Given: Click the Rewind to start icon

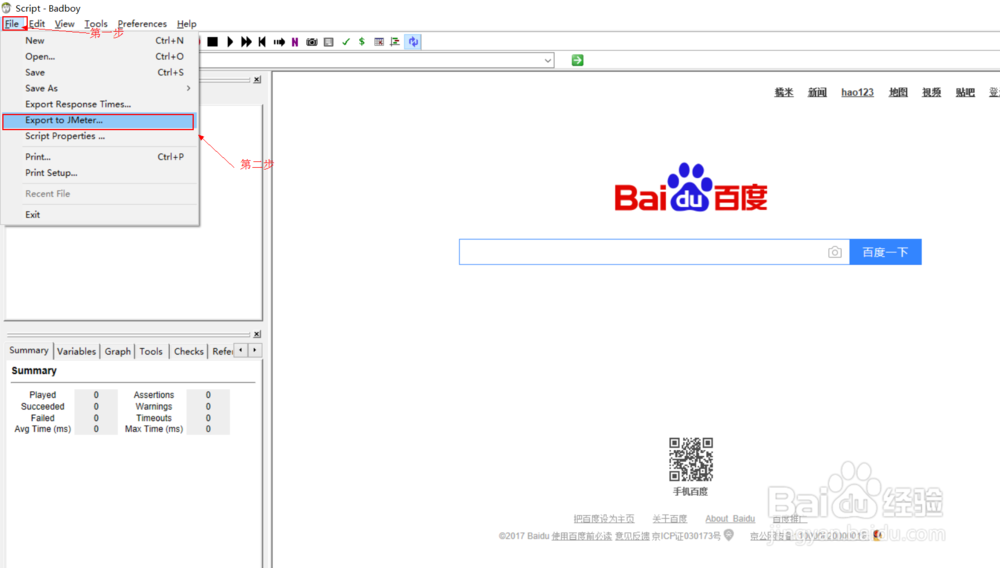Looking at the screenshot, I should [x=262, y=42].
